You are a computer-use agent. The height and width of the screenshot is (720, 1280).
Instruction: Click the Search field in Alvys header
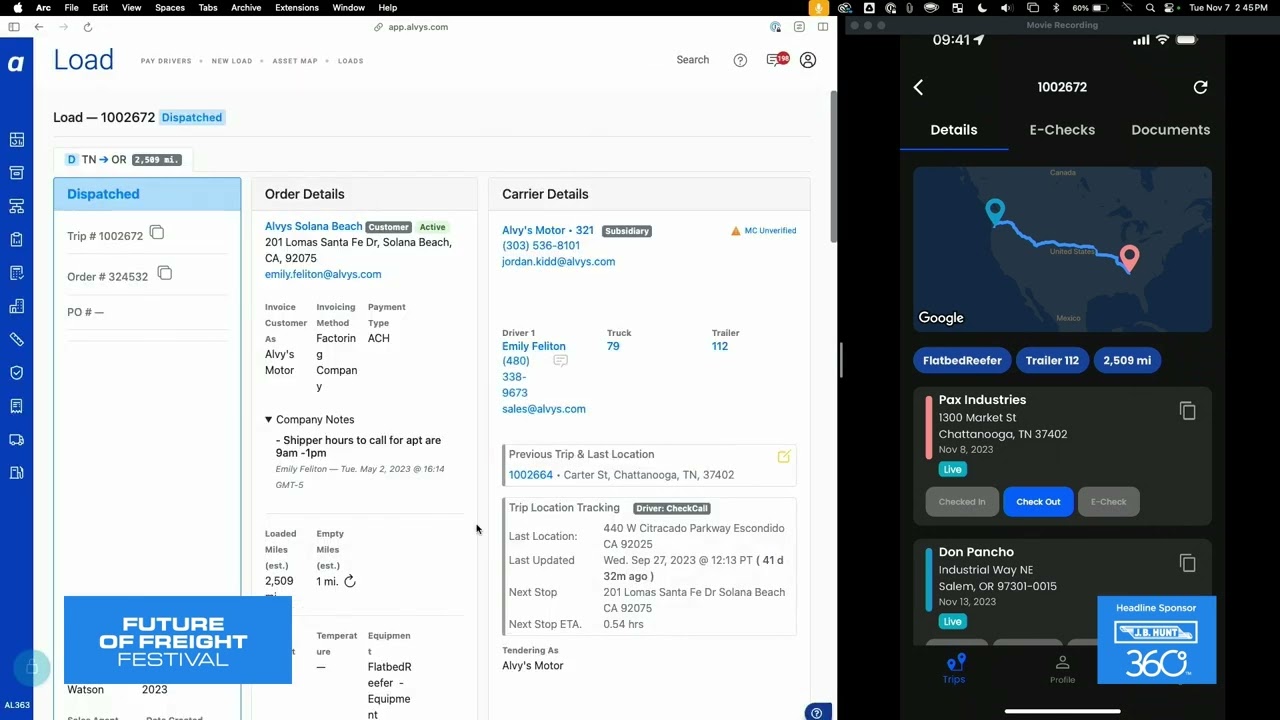click(693, 60)
